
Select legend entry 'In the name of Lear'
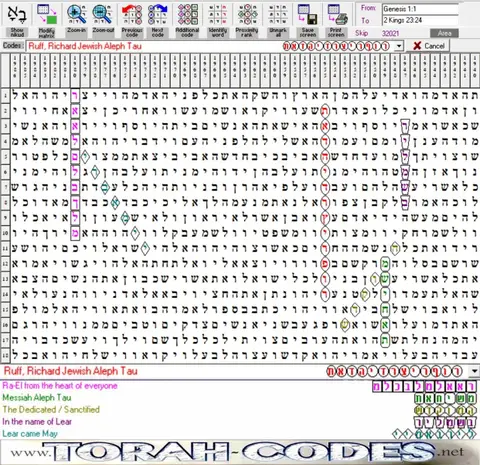pyautogui.click(x=37, y=422)
